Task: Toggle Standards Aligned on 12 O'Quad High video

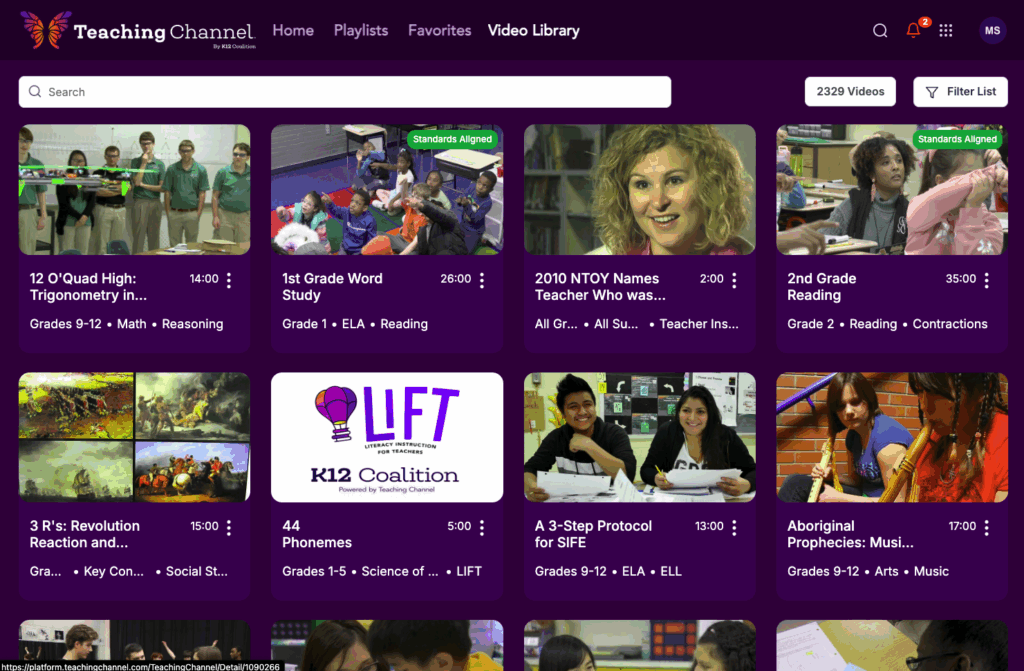Action: (200, 139)
